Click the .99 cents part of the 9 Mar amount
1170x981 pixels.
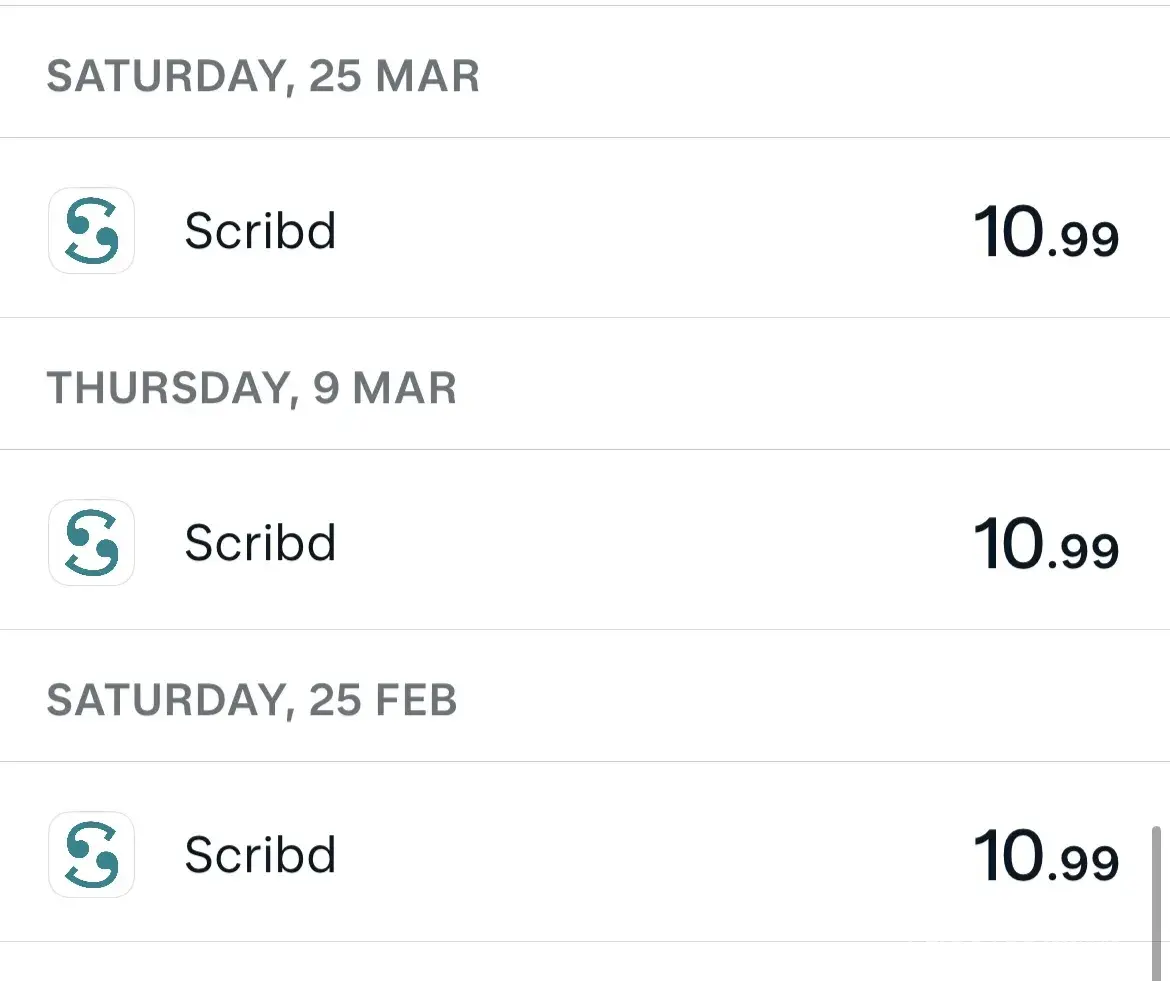1085,552
